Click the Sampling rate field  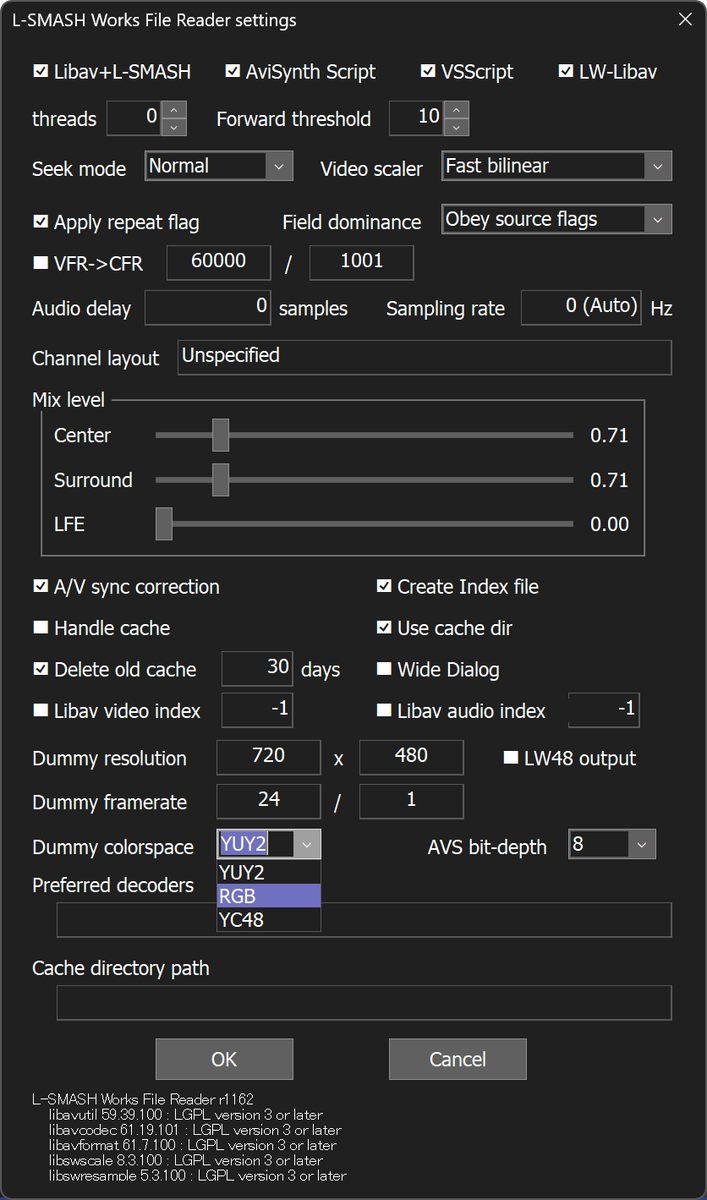582,308
